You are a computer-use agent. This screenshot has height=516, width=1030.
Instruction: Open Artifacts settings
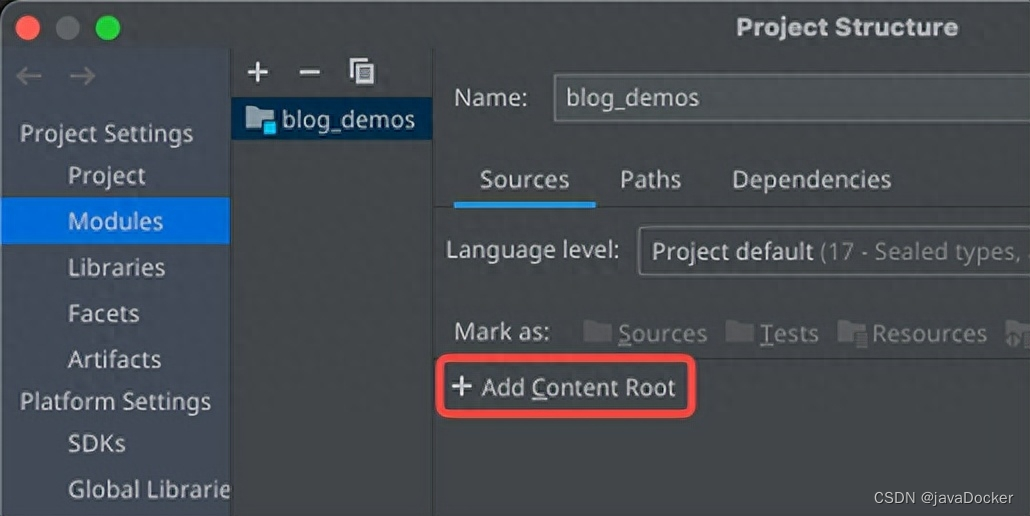114,359
